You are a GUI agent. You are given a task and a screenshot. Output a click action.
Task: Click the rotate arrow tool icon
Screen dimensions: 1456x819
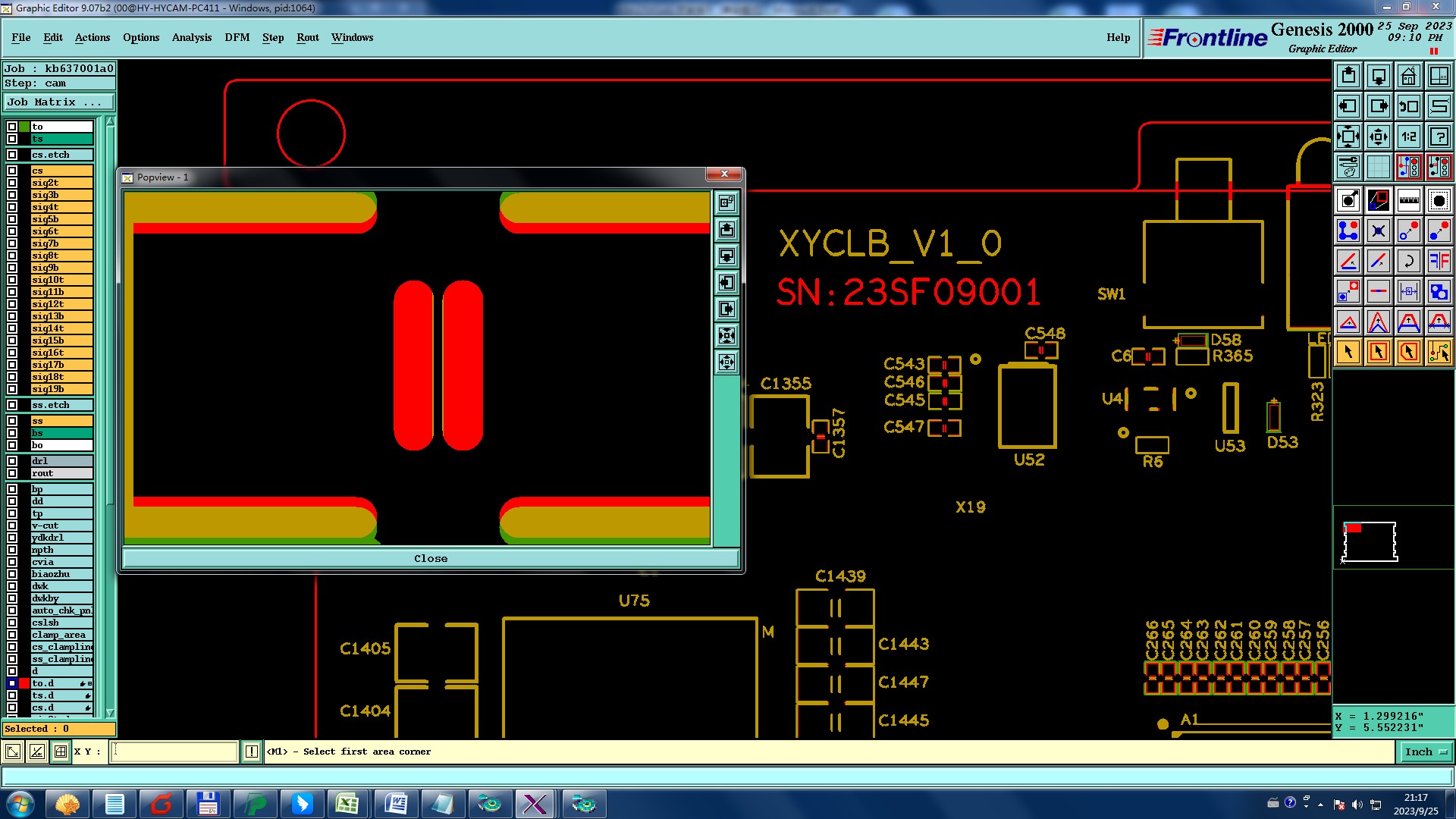click(x=1408, y=261)
